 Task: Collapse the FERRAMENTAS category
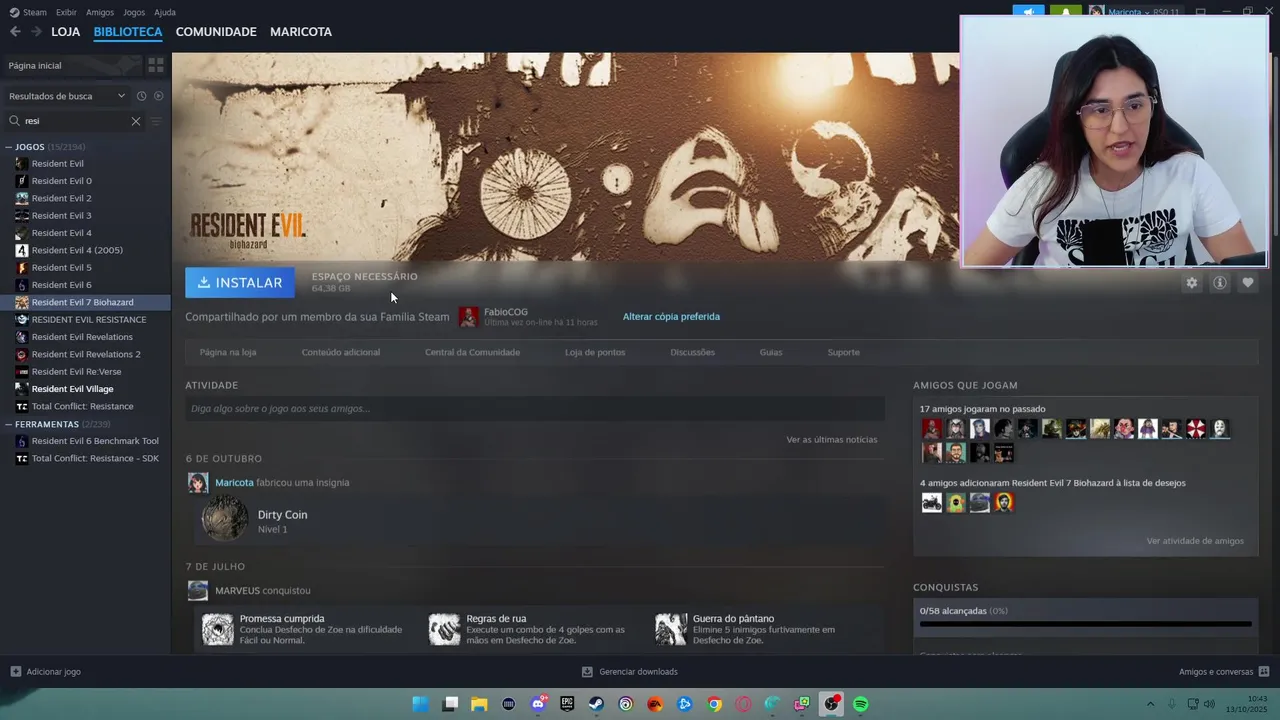9,424
